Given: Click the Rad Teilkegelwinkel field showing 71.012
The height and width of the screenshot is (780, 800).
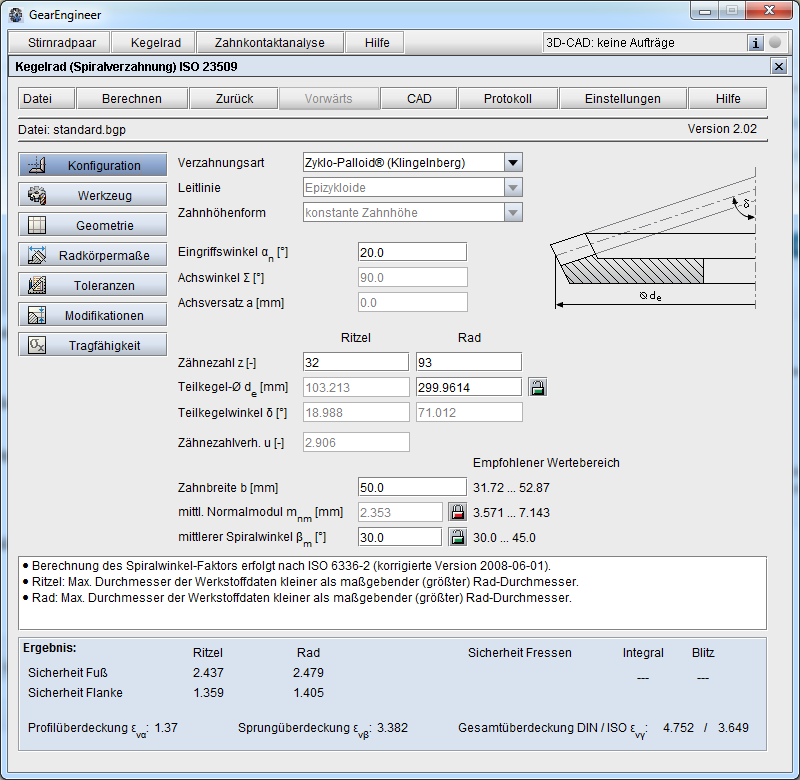Looking at the screenshot, I should coord(469,412).
